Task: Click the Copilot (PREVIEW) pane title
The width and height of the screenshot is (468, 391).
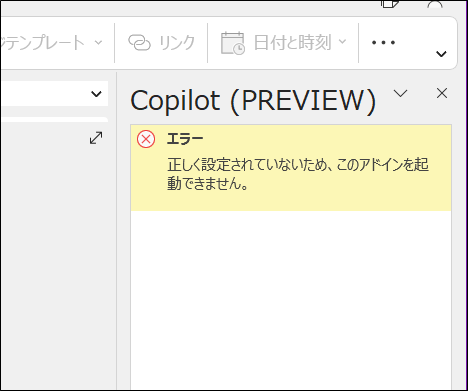Action: (253, 100)
